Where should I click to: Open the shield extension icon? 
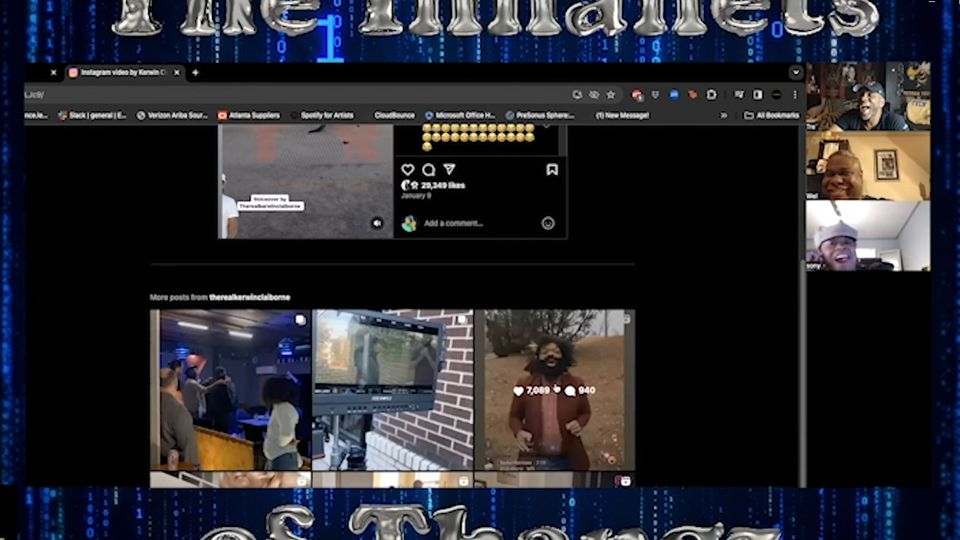[x=655, y=95]
